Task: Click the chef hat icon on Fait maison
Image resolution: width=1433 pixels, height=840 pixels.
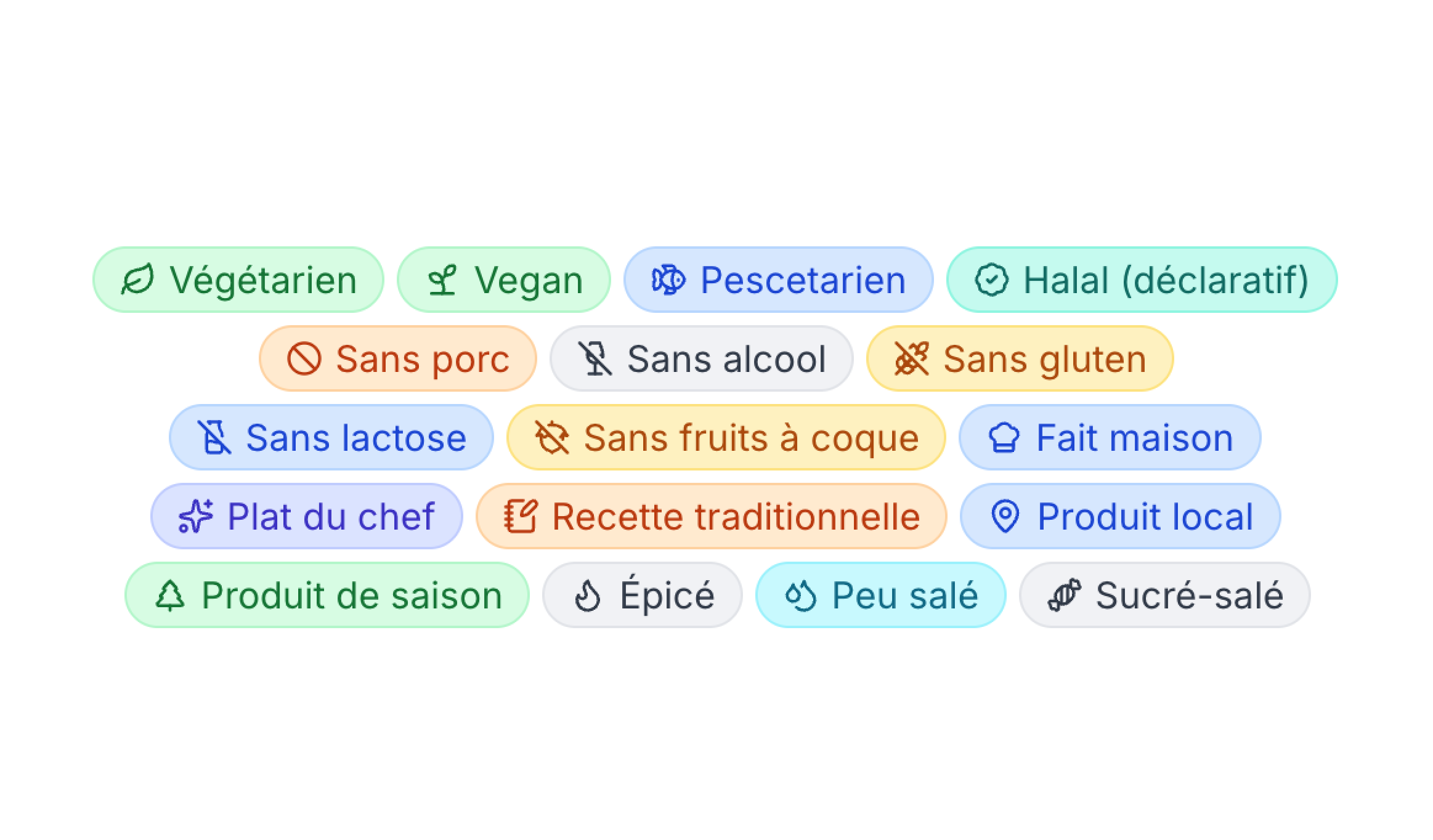Action: click(1004, 437)
